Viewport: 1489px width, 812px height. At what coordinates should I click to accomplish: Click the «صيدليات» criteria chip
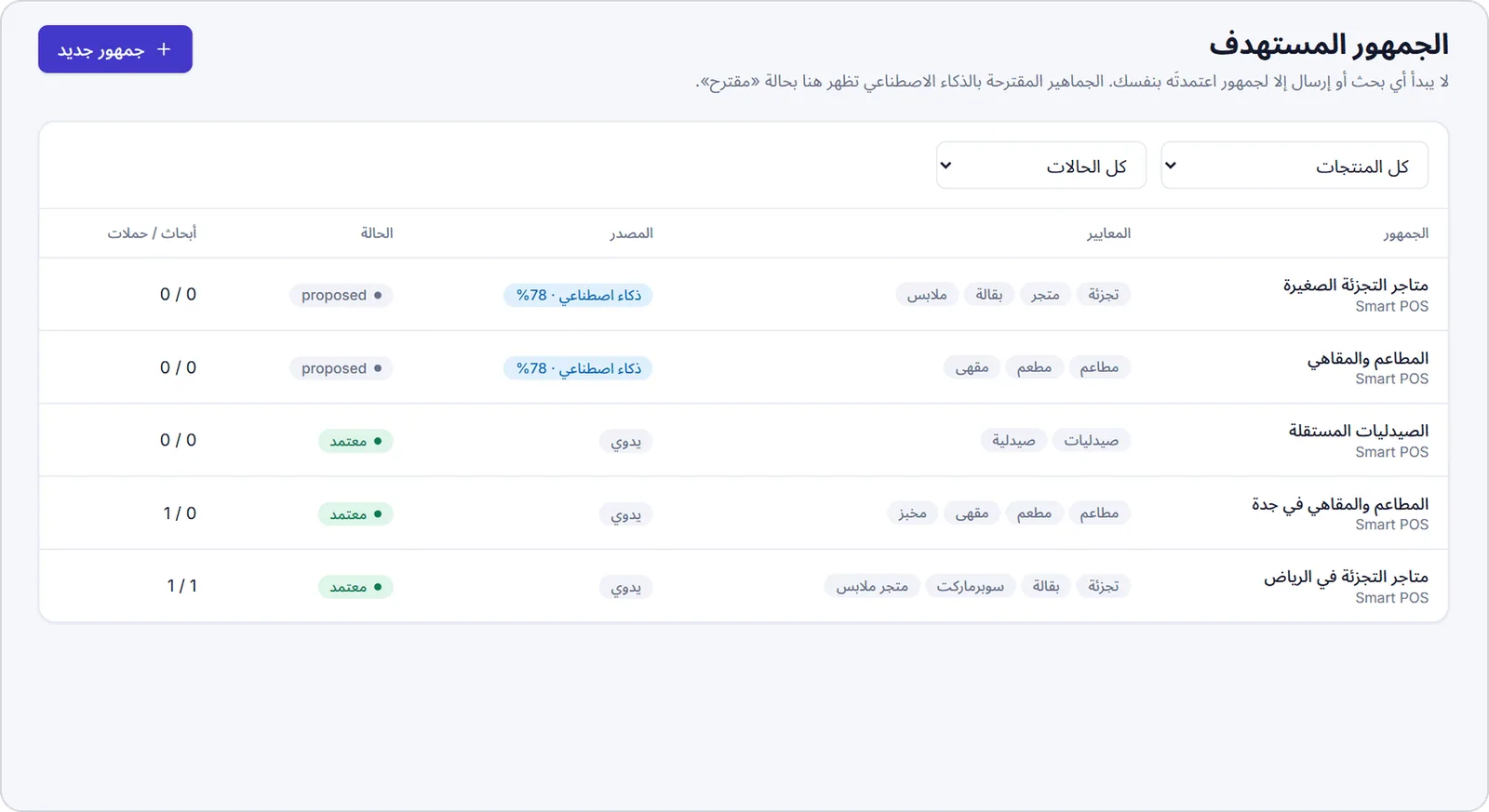coord(1092,441)
